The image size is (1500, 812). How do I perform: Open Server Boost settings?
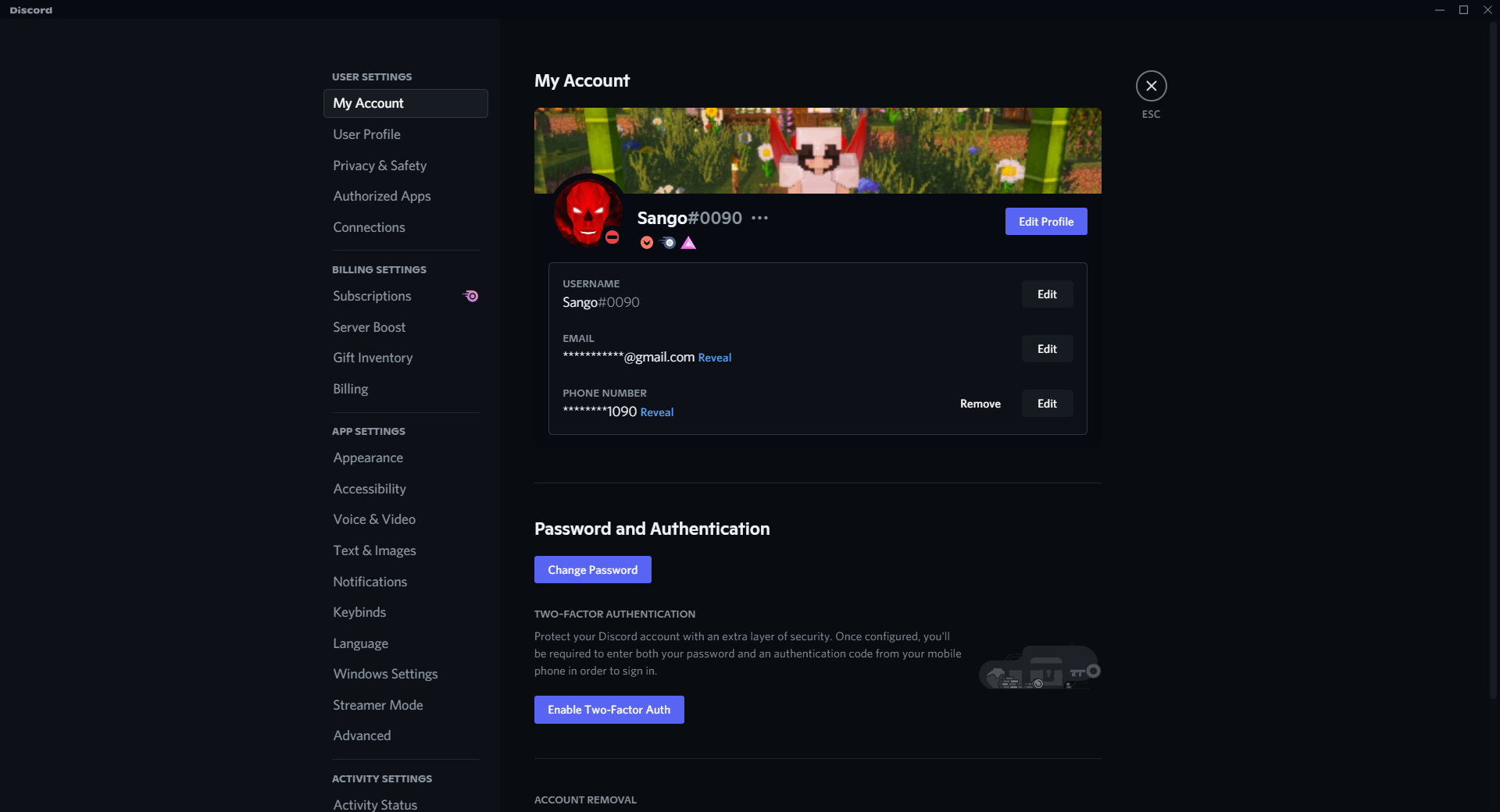click(x=405, y=327)
